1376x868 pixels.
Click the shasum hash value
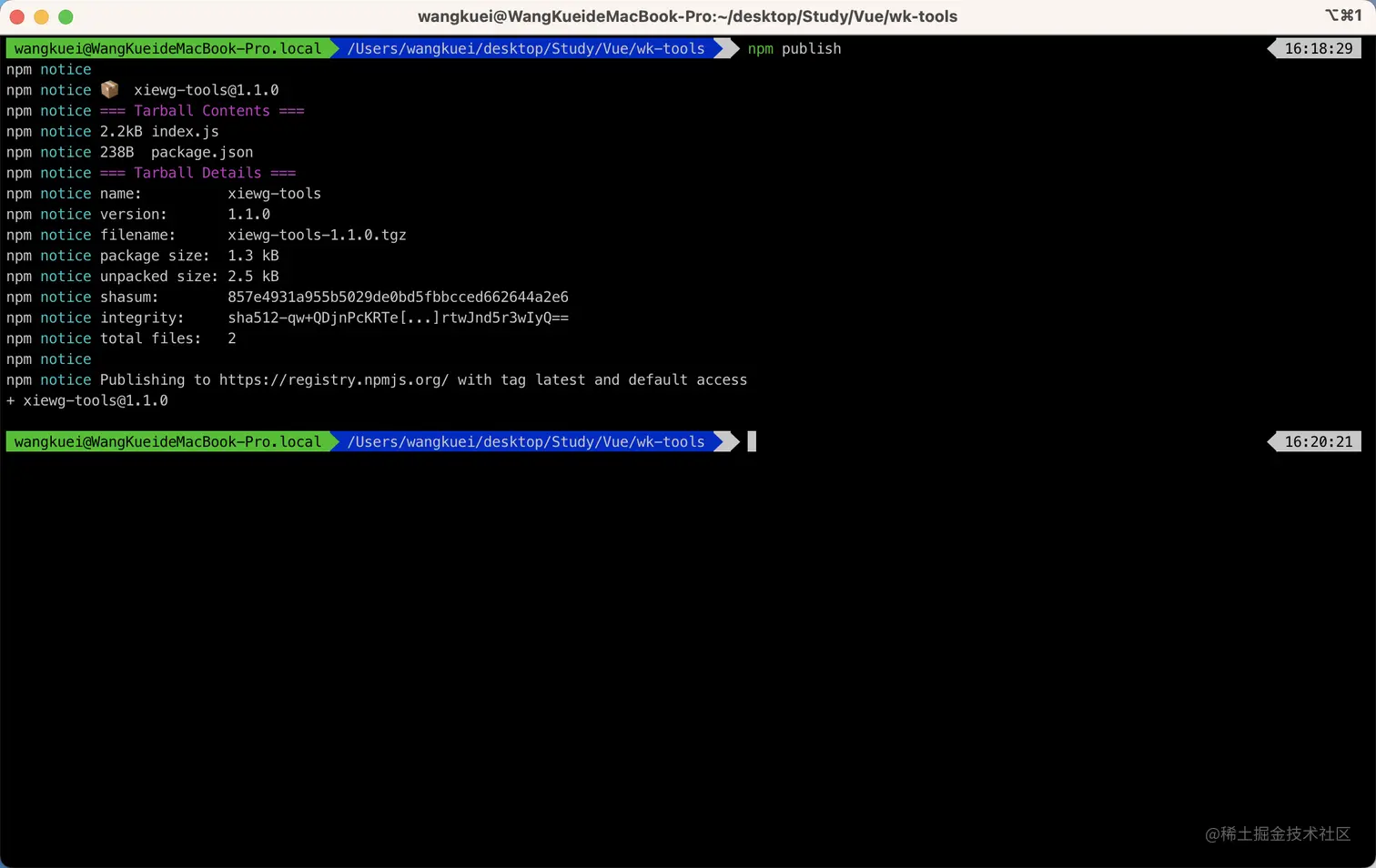[x=398, y=297]
